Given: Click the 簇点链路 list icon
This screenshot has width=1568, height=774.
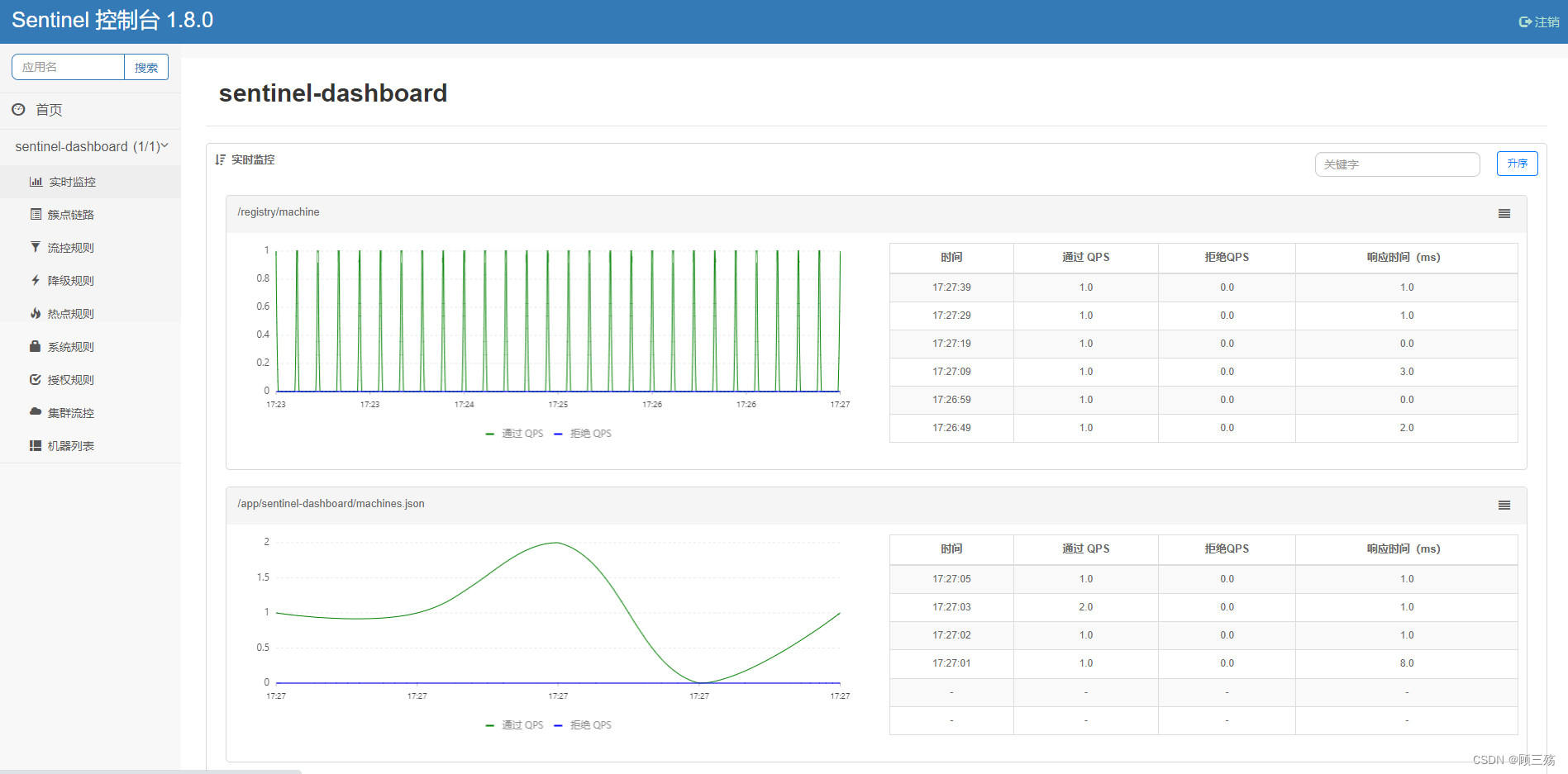Looking at the screenshot, I should coord(36,214).
